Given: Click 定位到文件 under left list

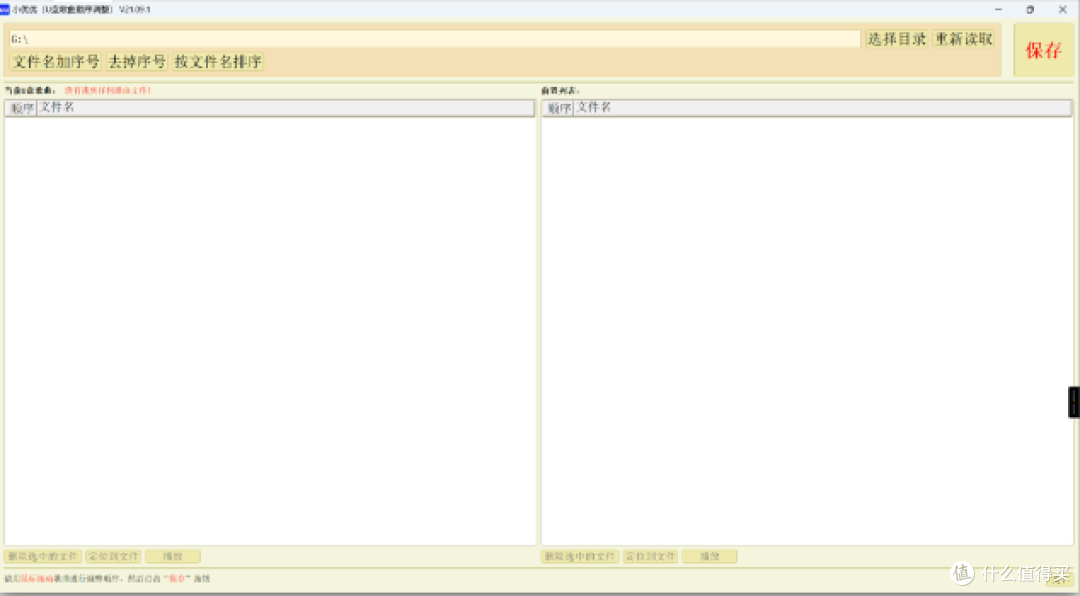Looking at the screenshot, I should 114,556.
